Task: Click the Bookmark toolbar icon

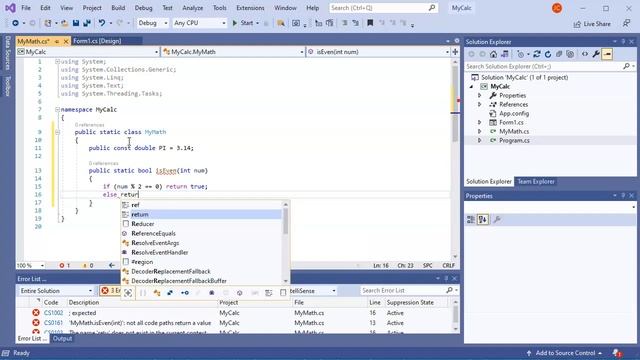Action: (x=370, y=23)
